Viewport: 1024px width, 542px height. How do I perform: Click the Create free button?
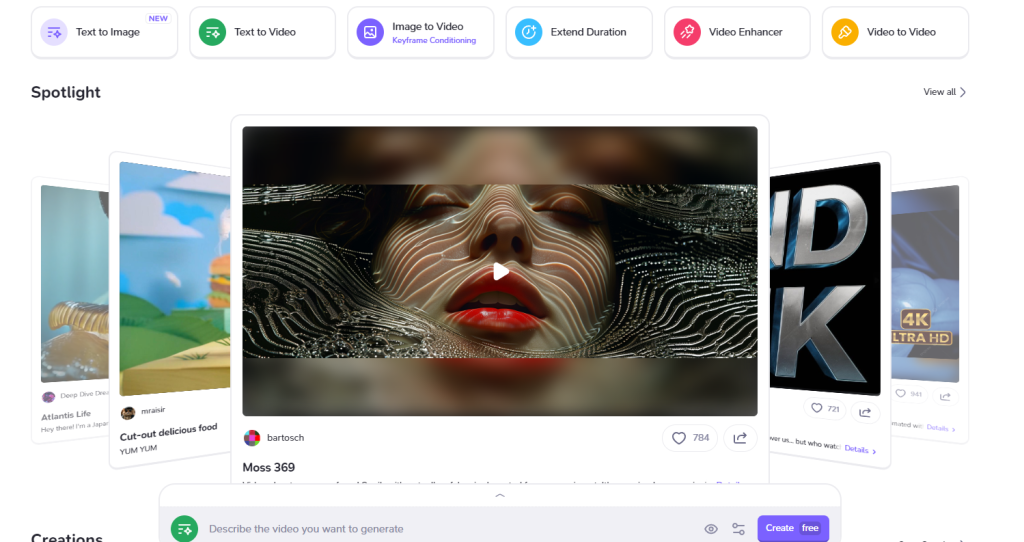click(x=792, y=528)
